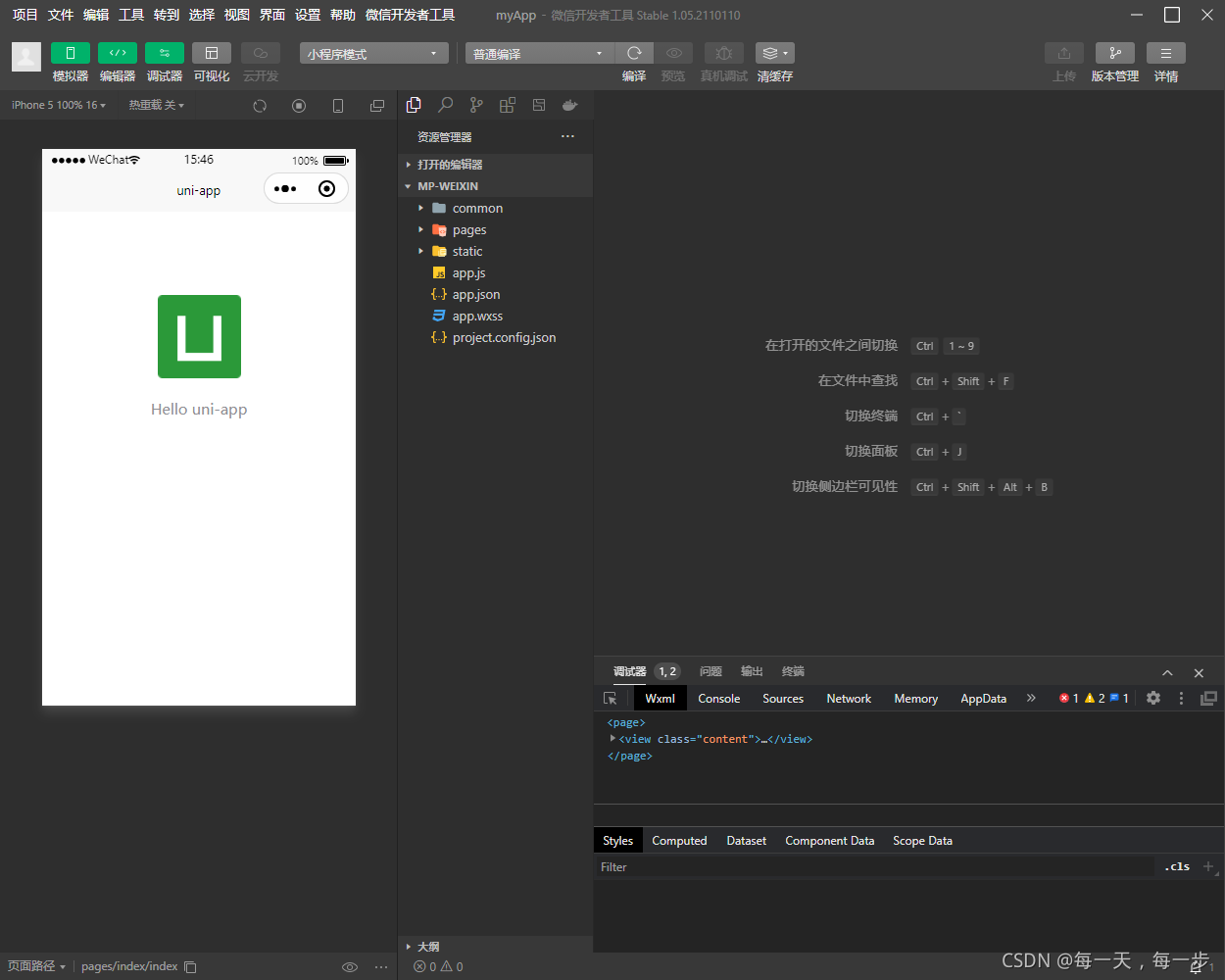Open the 微信开发者工具 menu
The image size is (1225, 980).
[x=410, y=15]
